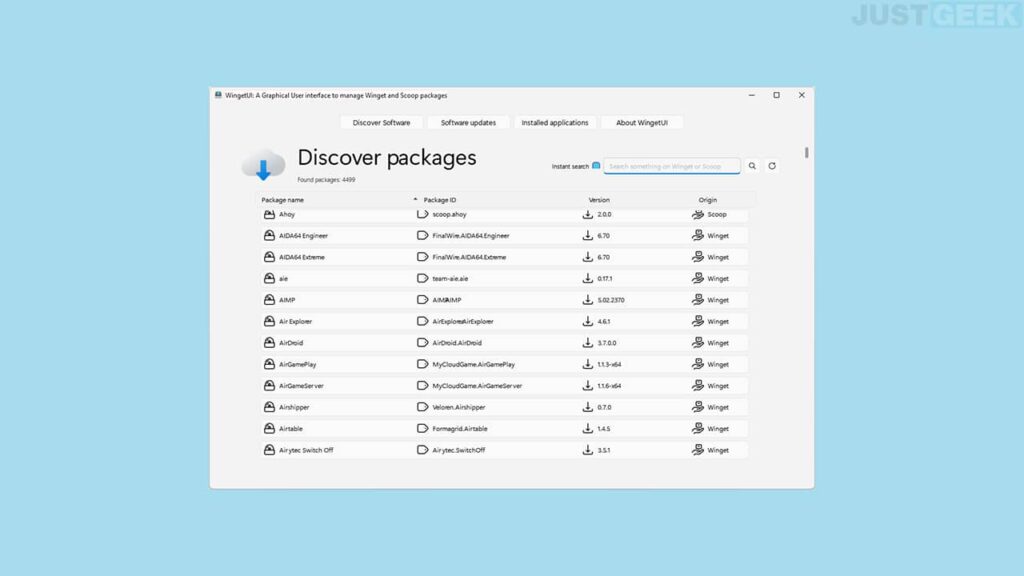Open the Discover Software tab
1024x576 pixels.
(381, 123)
